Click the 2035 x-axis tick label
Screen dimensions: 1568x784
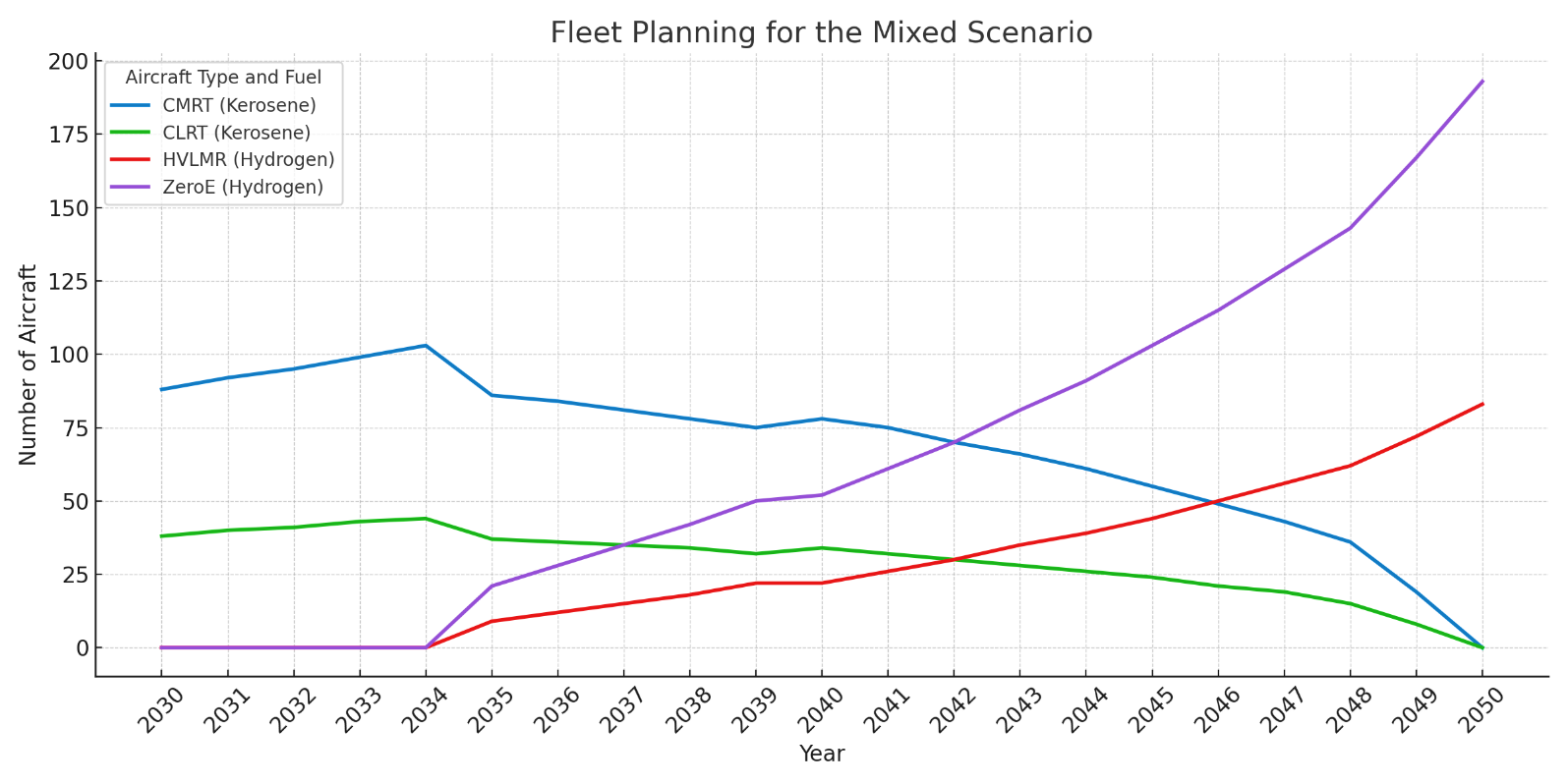[x=491, y=709]
